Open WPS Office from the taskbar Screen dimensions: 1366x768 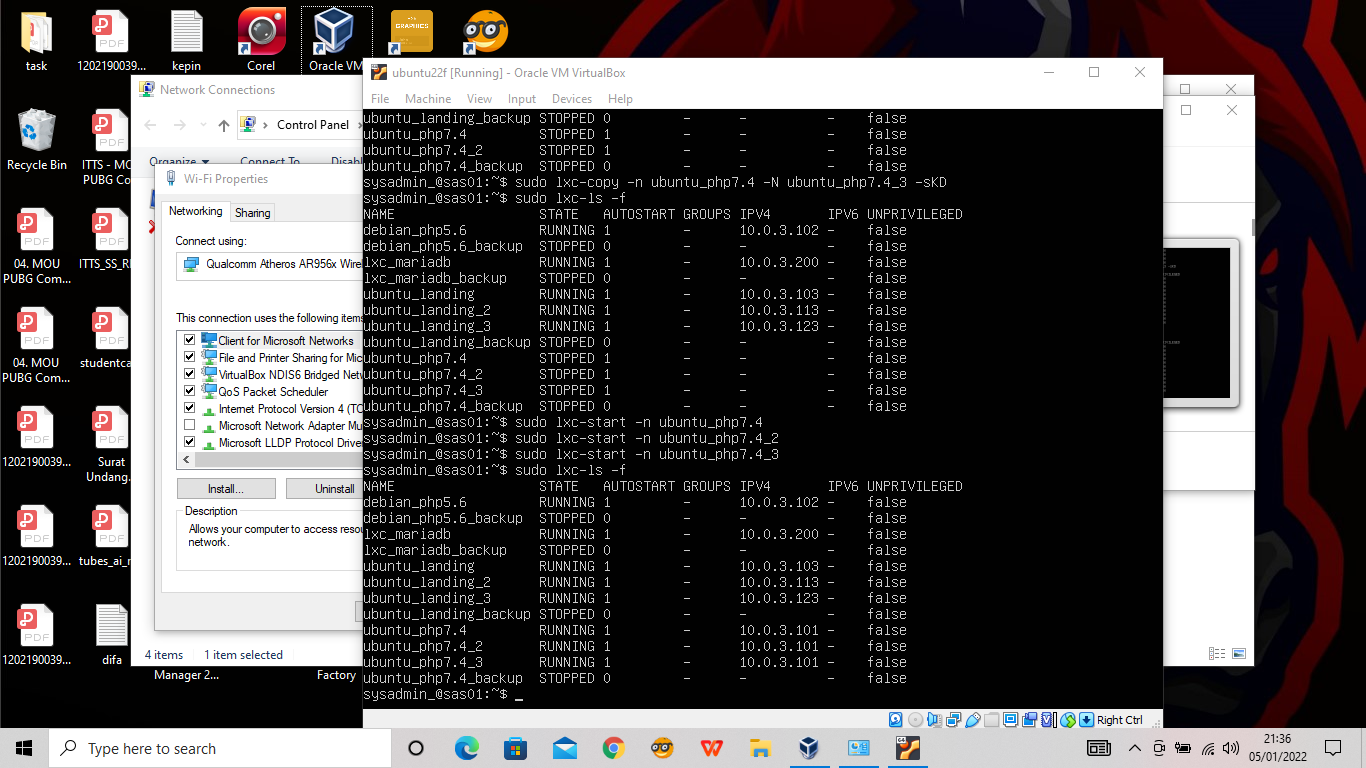pyautogui.click(x=712, y=748)
